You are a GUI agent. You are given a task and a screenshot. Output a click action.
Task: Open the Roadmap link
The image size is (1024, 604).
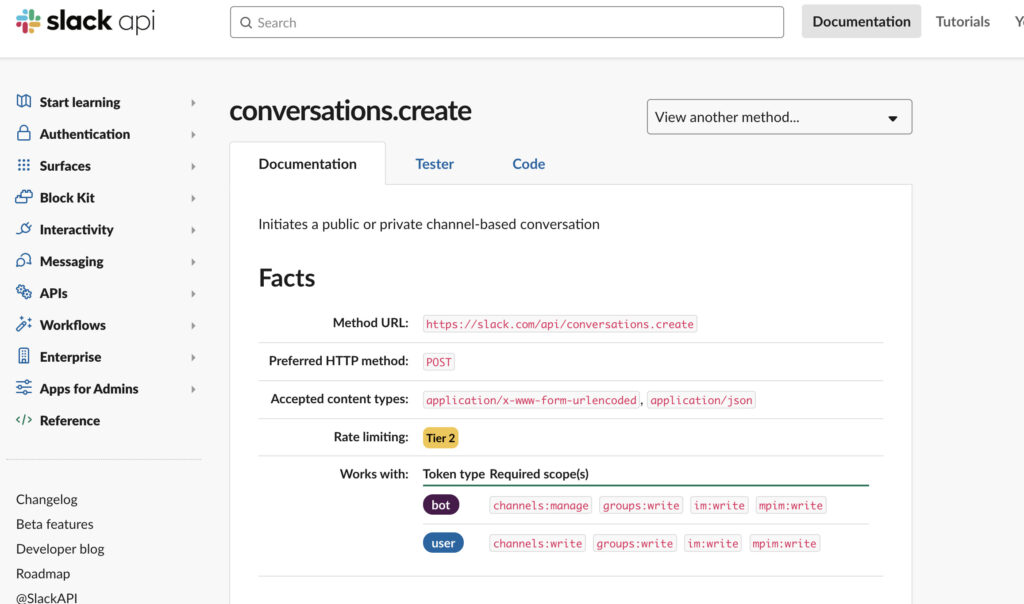tap(43, 574)
